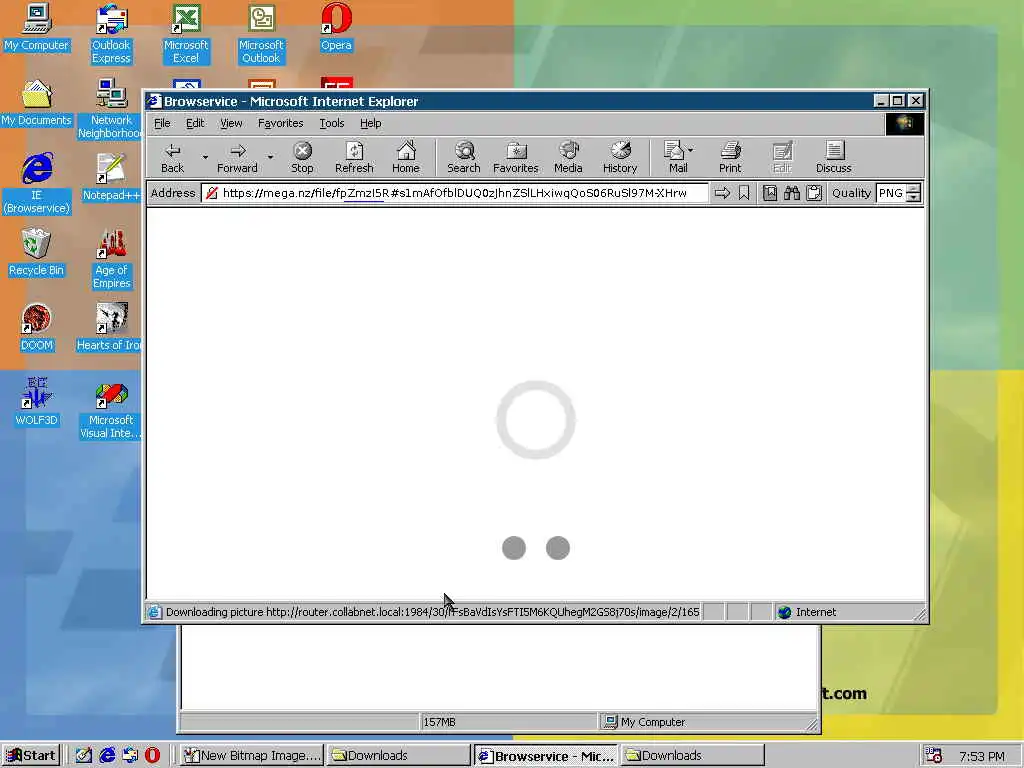Open the Back history dropdown arrow
Screen dimensions: 1024x768
pos(205,157)
